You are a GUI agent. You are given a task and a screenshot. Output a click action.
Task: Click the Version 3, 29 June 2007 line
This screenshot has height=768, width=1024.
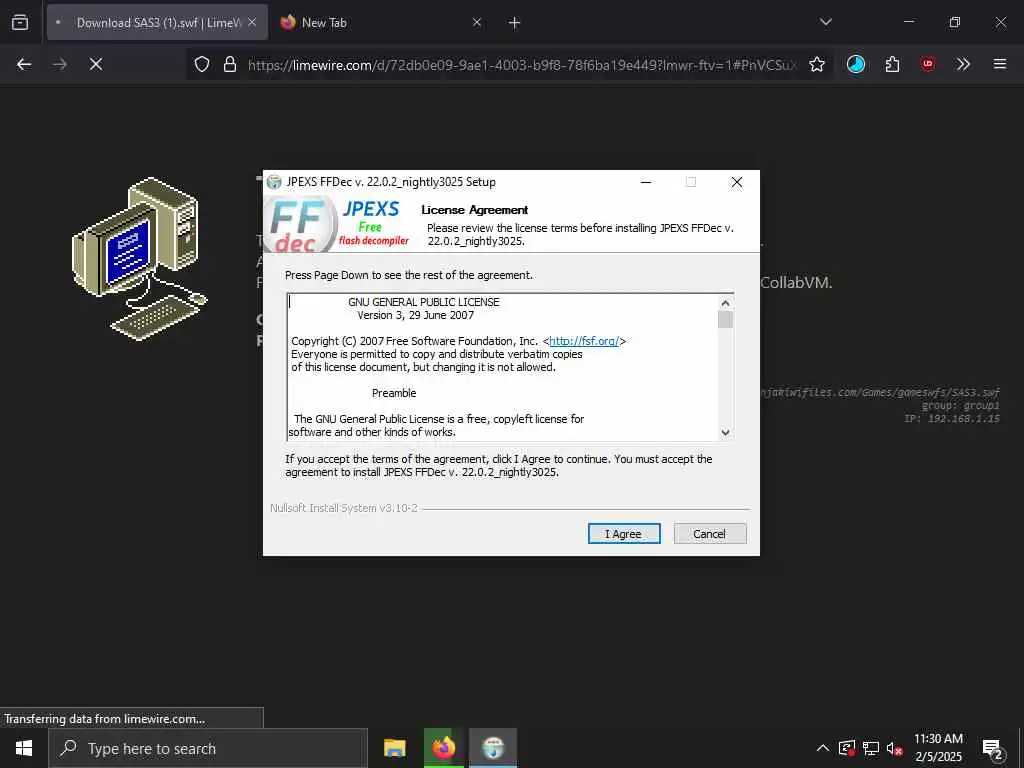pyautogui.click(x=415, y=315)
